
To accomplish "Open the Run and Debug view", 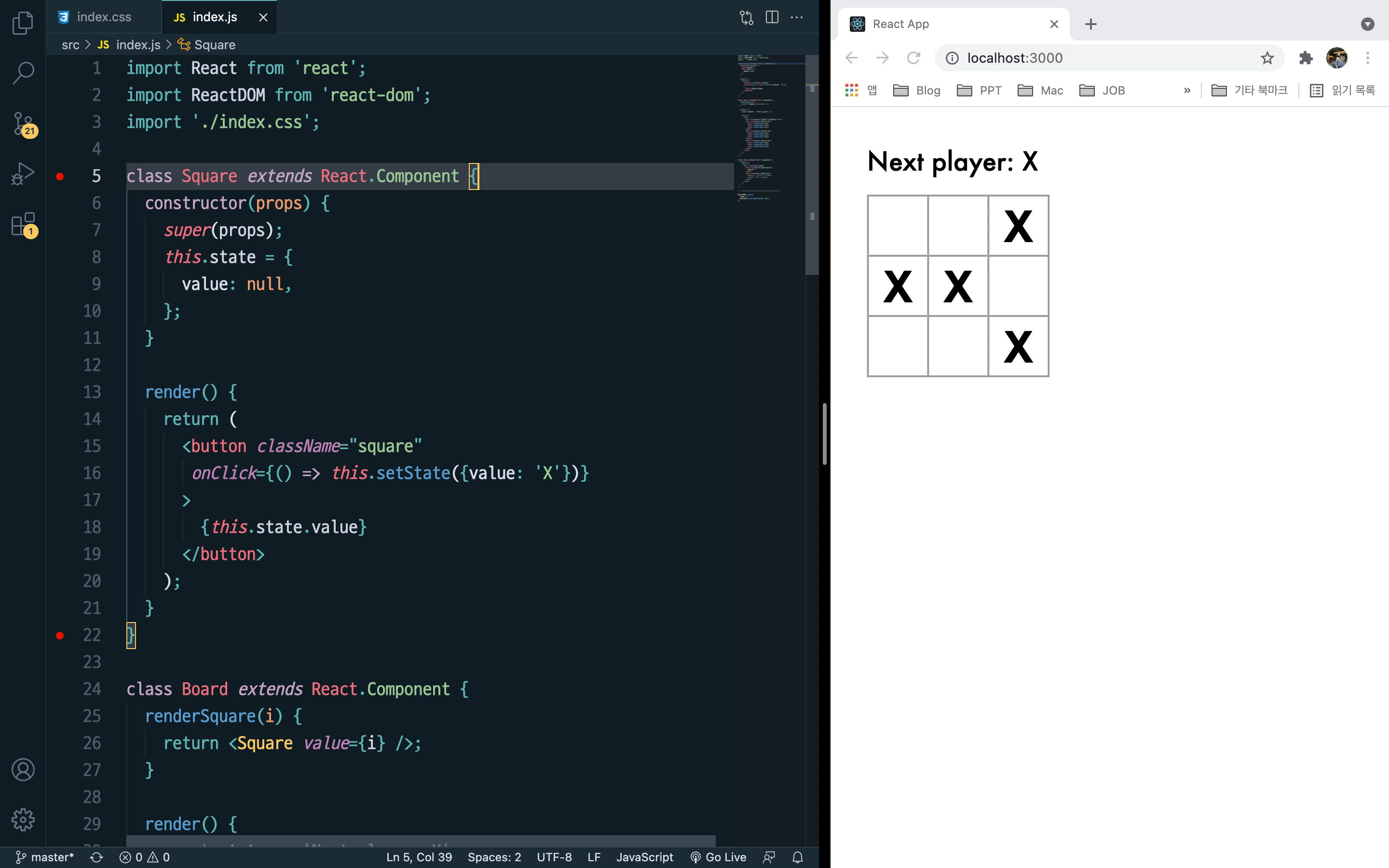I will (23, 173).
